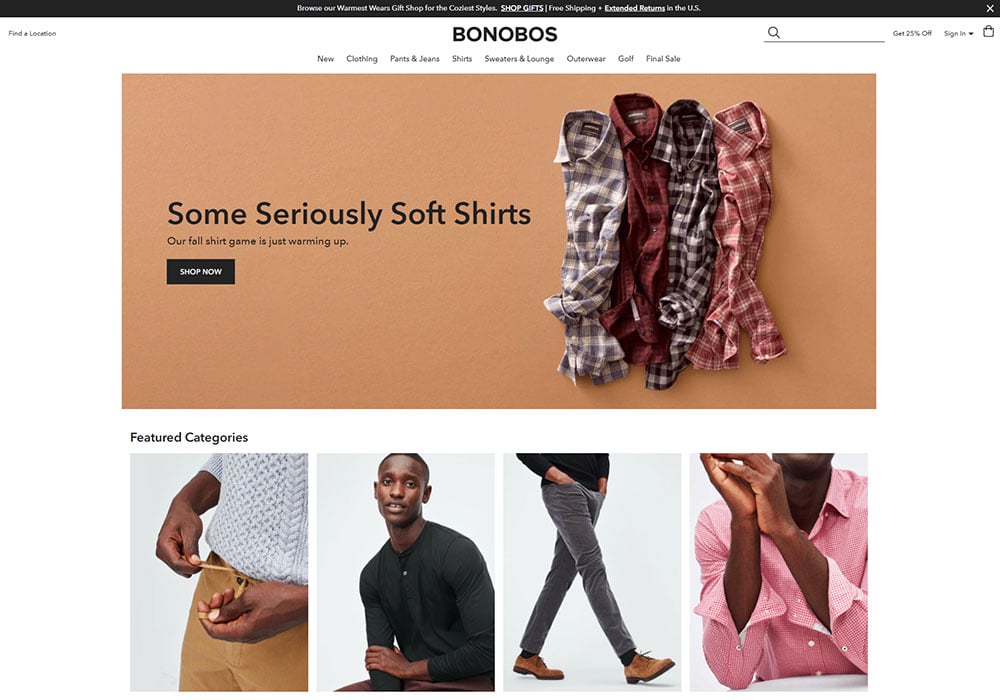Open the Clothing menu
This screenshot has height=700, width=1000.
pyautogui.click(x=362, y=59)
